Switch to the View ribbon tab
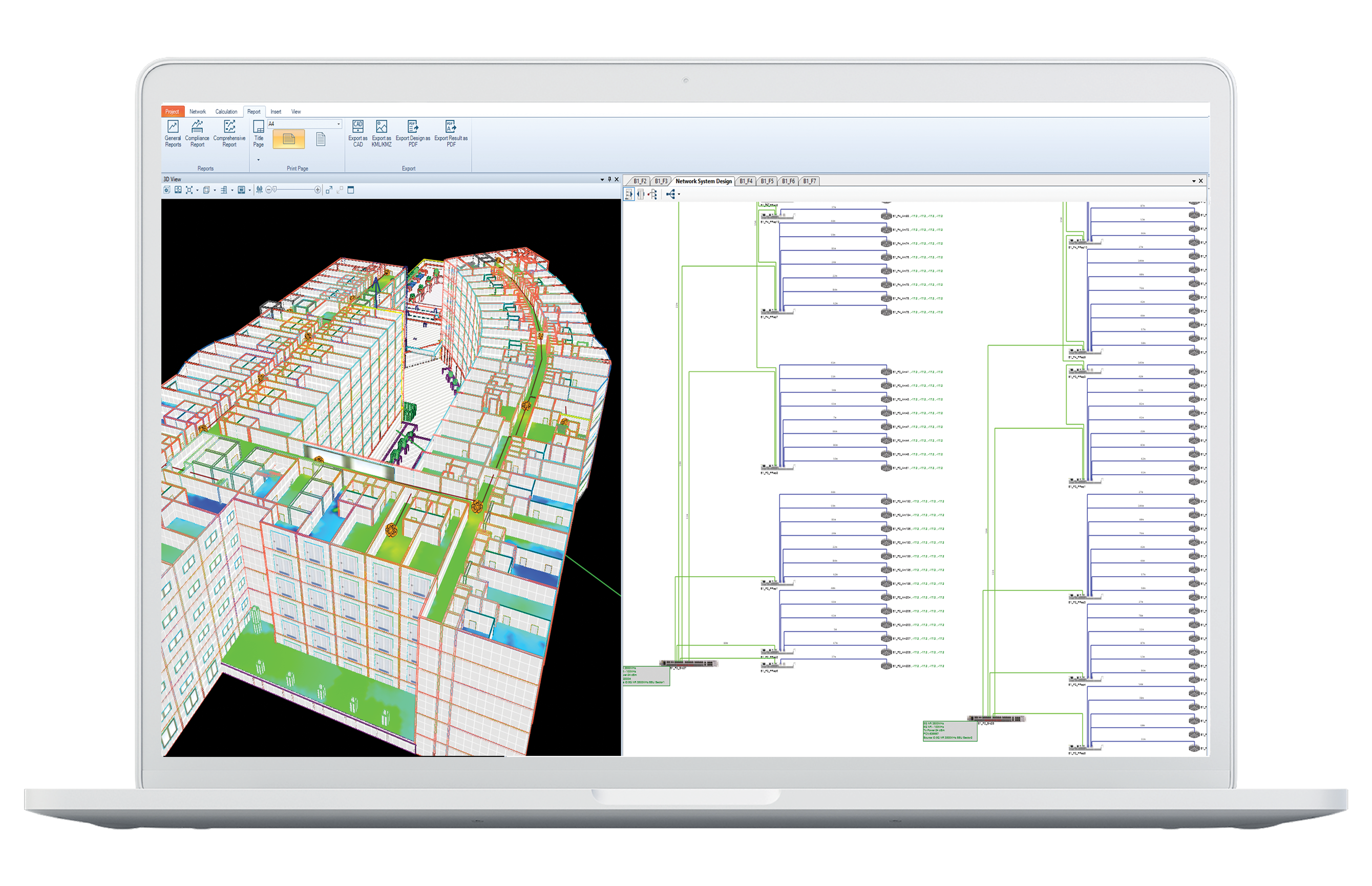The image size is (1372, 886). click(295, 112)
